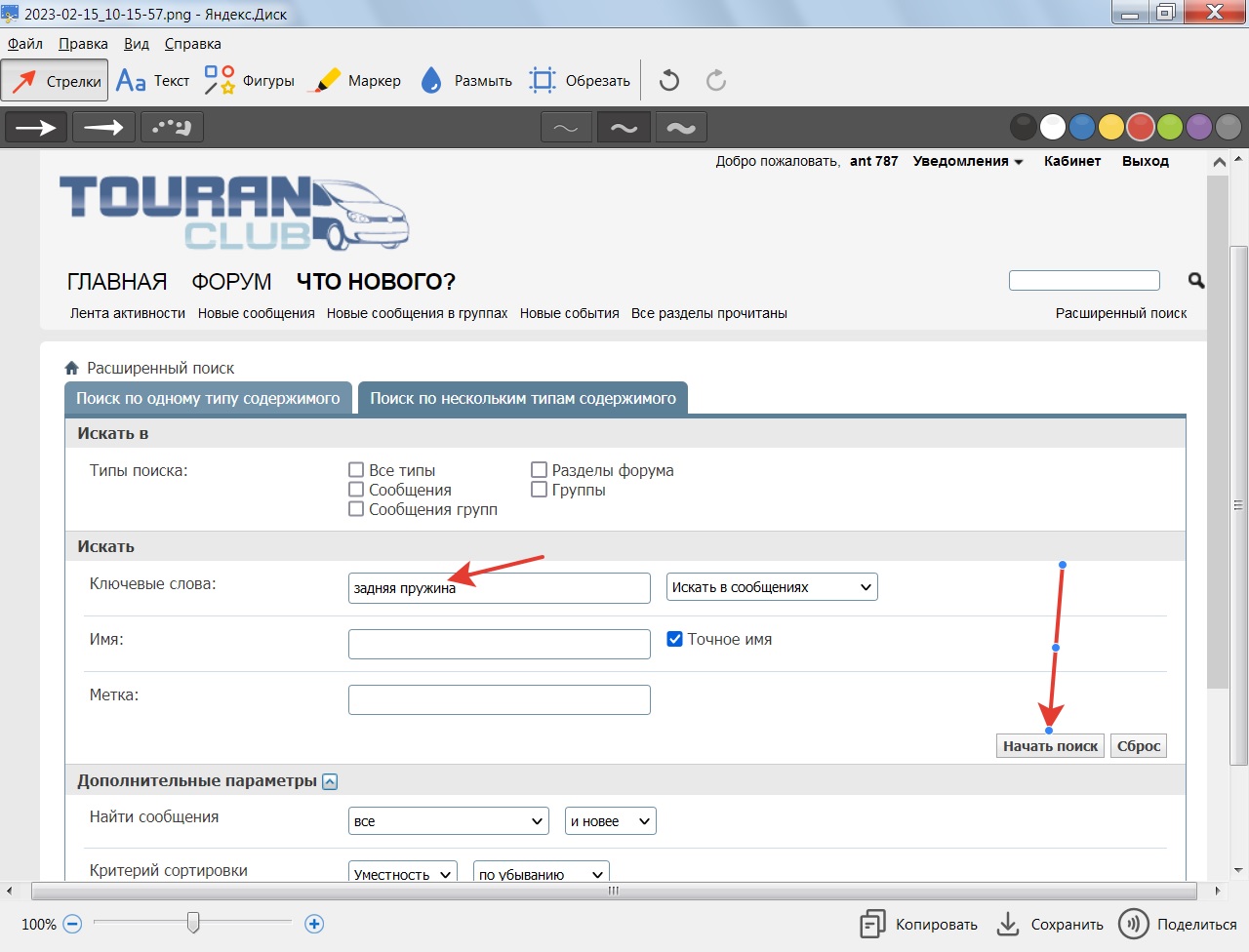Select the Arrows (Стрелки) tool
This screenshot has width=1249, height=952.
click(x=55, y=81)
